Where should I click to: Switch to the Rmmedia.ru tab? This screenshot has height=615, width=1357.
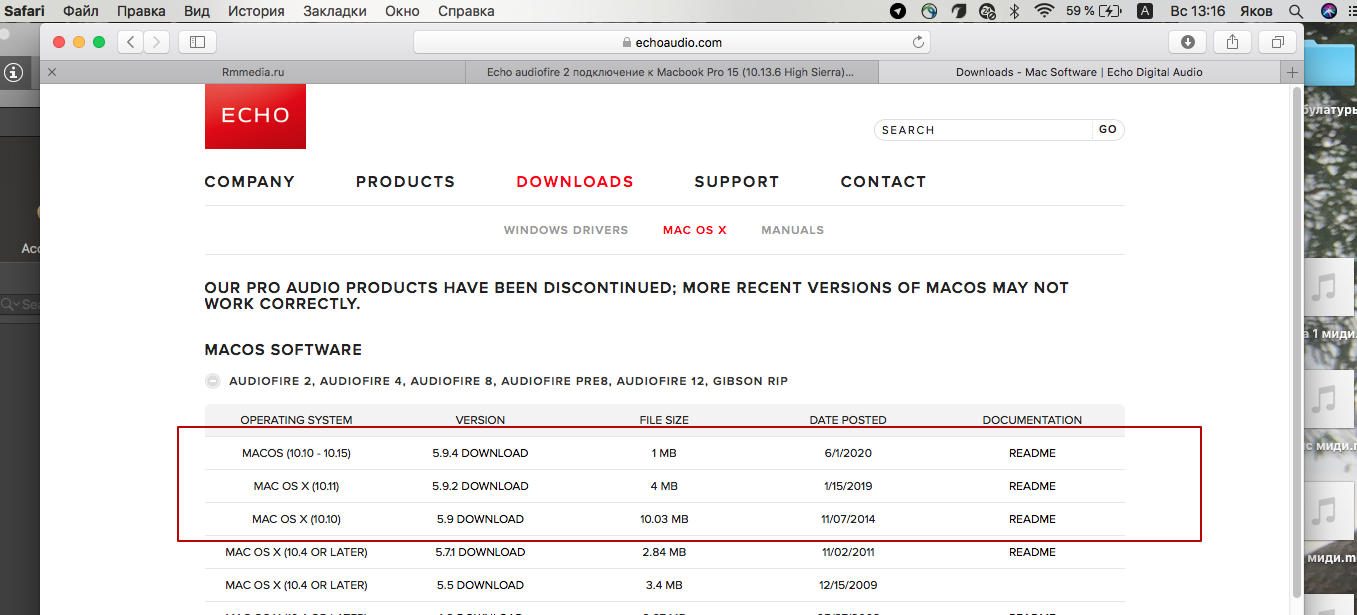coord(253,72)
